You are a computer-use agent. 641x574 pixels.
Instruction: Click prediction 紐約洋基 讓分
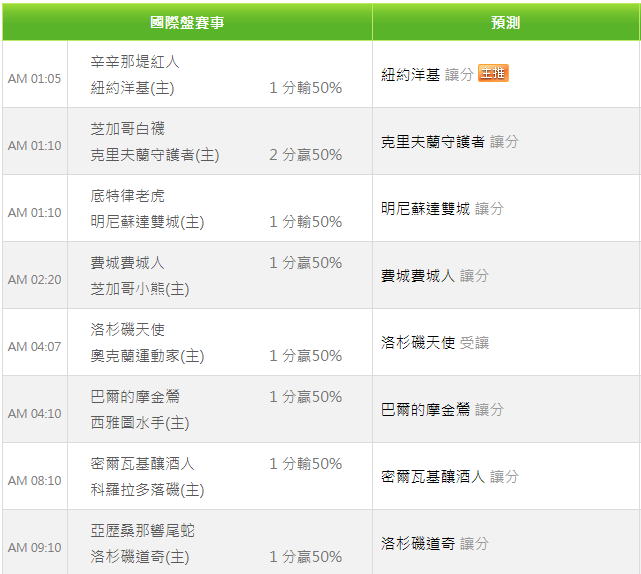tap(427, 74)
